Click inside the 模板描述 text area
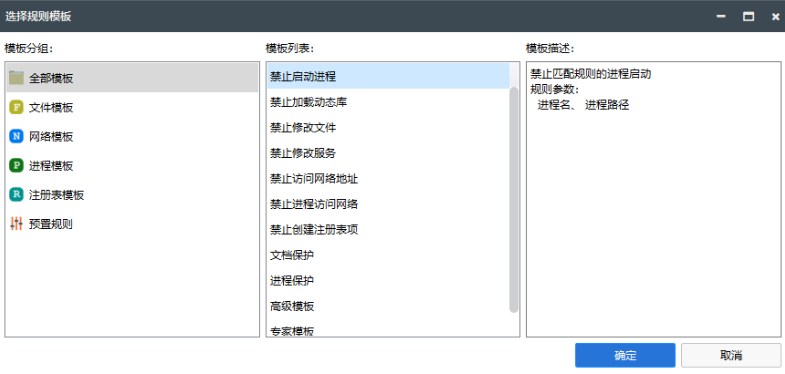This screenshot has height=374, width=785. (653, 199)
